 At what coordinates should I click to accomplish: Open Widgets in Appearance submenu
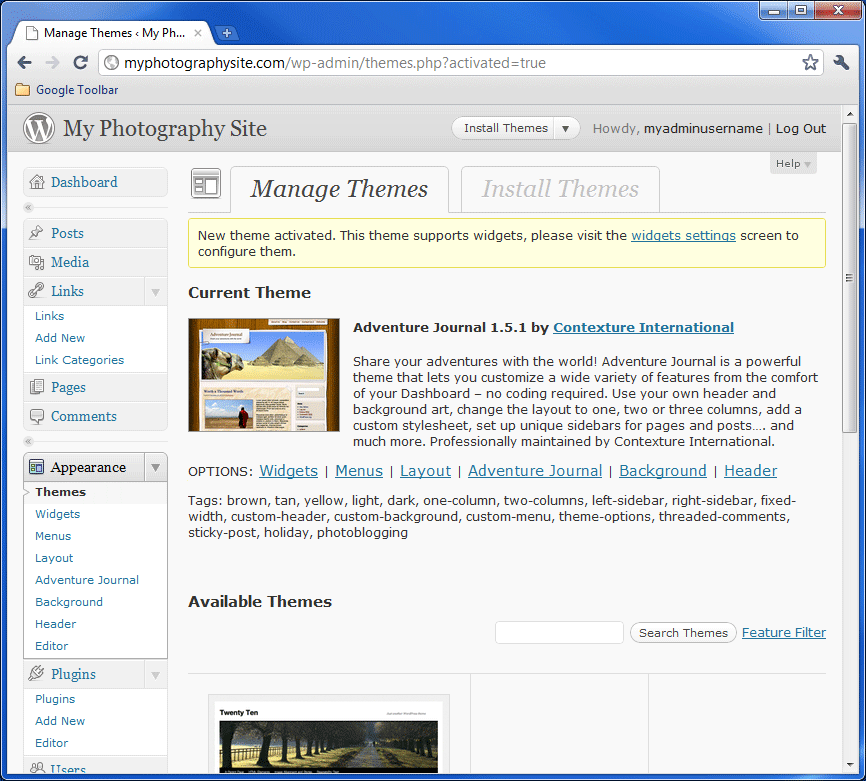click(x=57, y=514)
